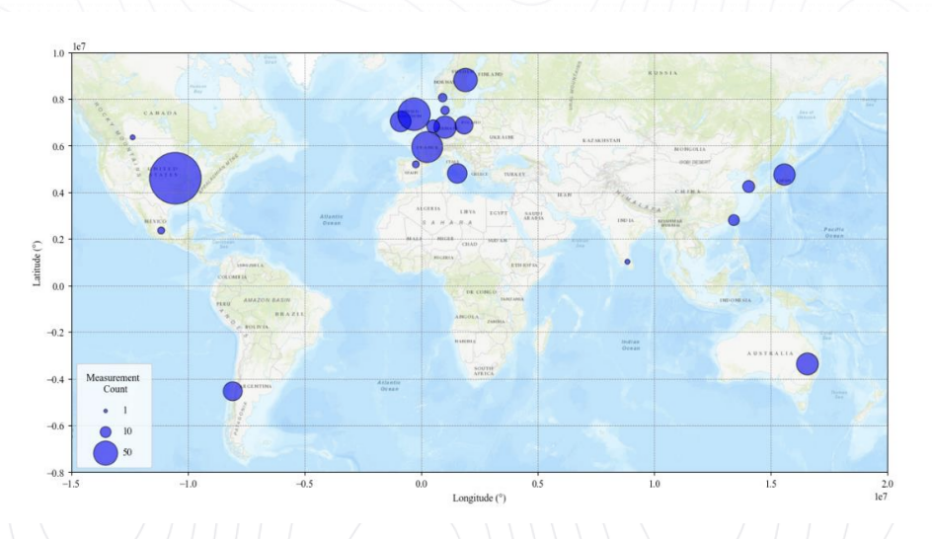Select the bubble near Argentina
The height and width of the screenshot is (539, 932).
(232, 391)
